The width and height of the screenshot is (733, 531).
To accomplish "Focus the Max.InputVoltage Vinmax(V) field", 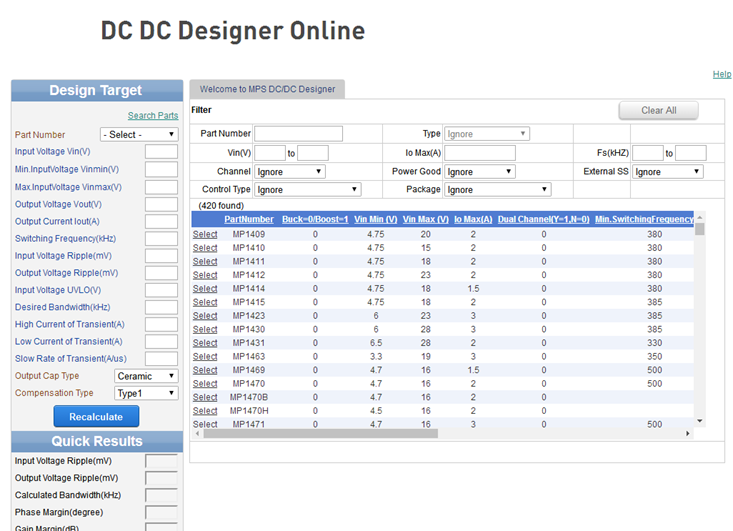I will 161,187.
